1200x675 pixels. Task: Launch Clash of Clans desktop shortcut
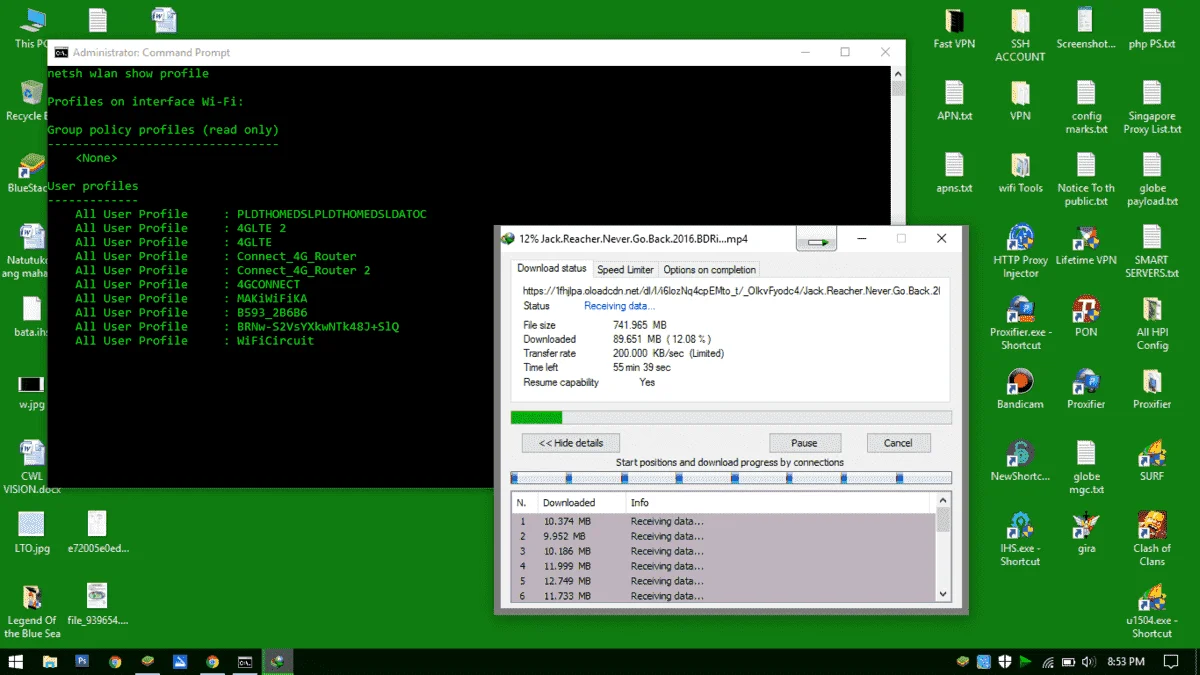pyautogui.click(x=1152, y=540)
